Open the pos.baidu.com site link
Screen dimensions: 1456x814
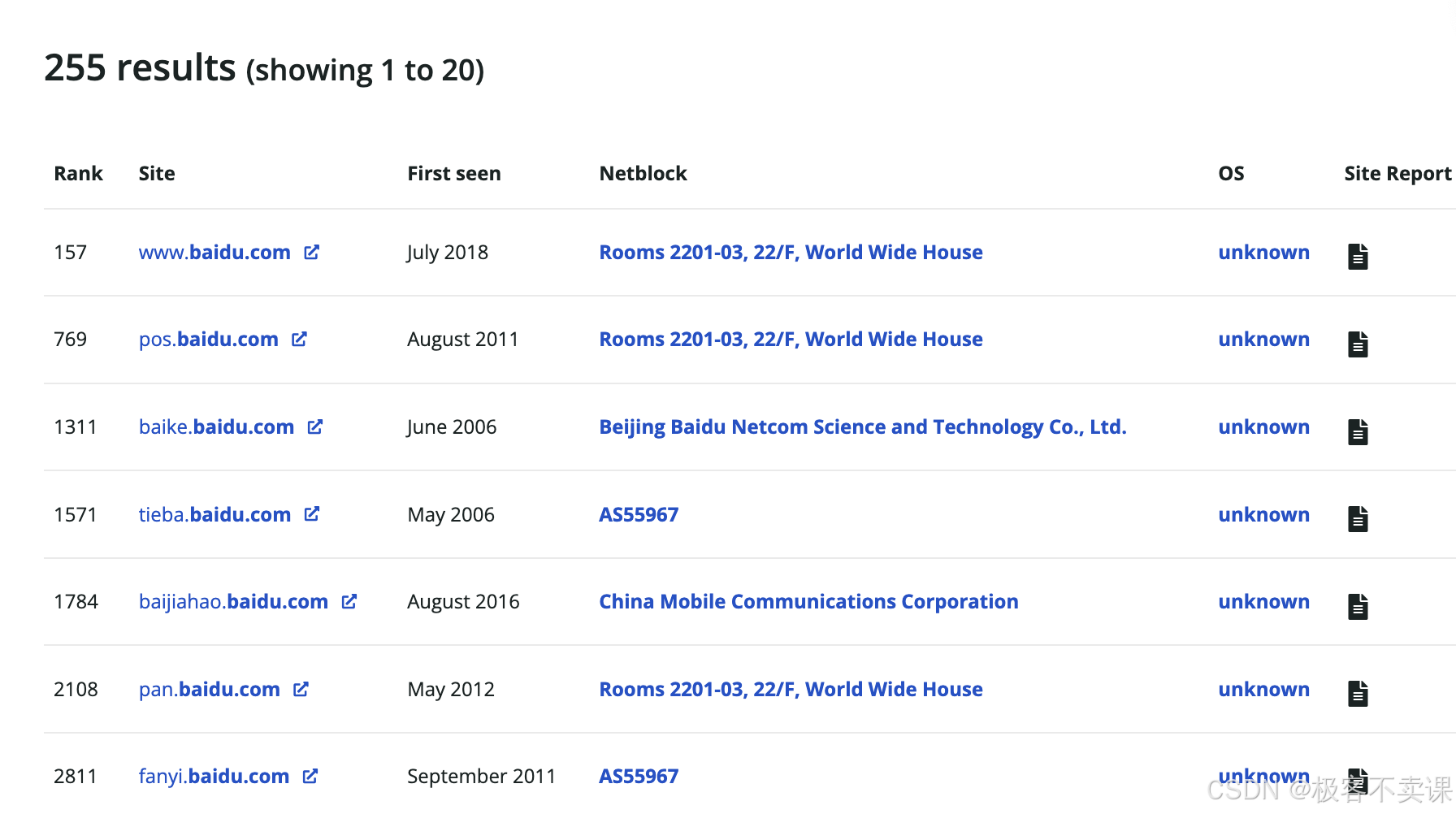209,340
